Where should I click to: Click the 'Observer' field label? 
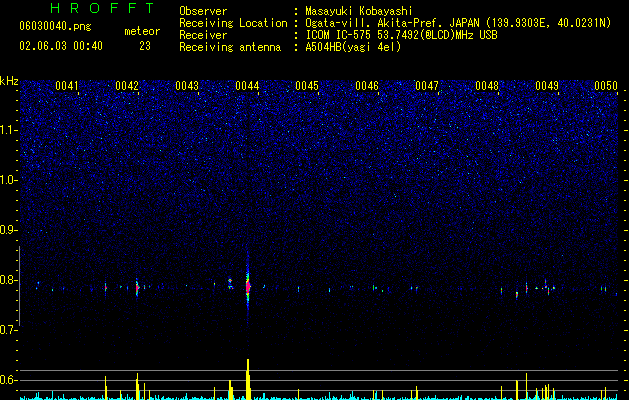click(x=203, y=11)
